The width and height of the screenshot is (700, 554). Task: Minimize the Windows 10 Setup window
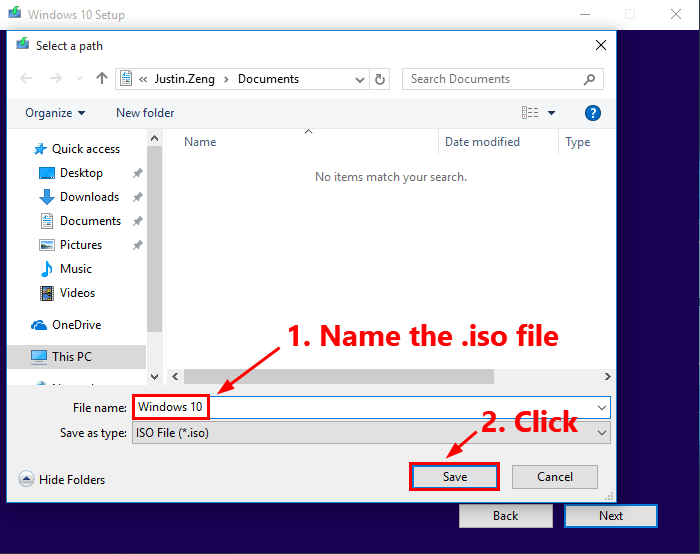585,14
